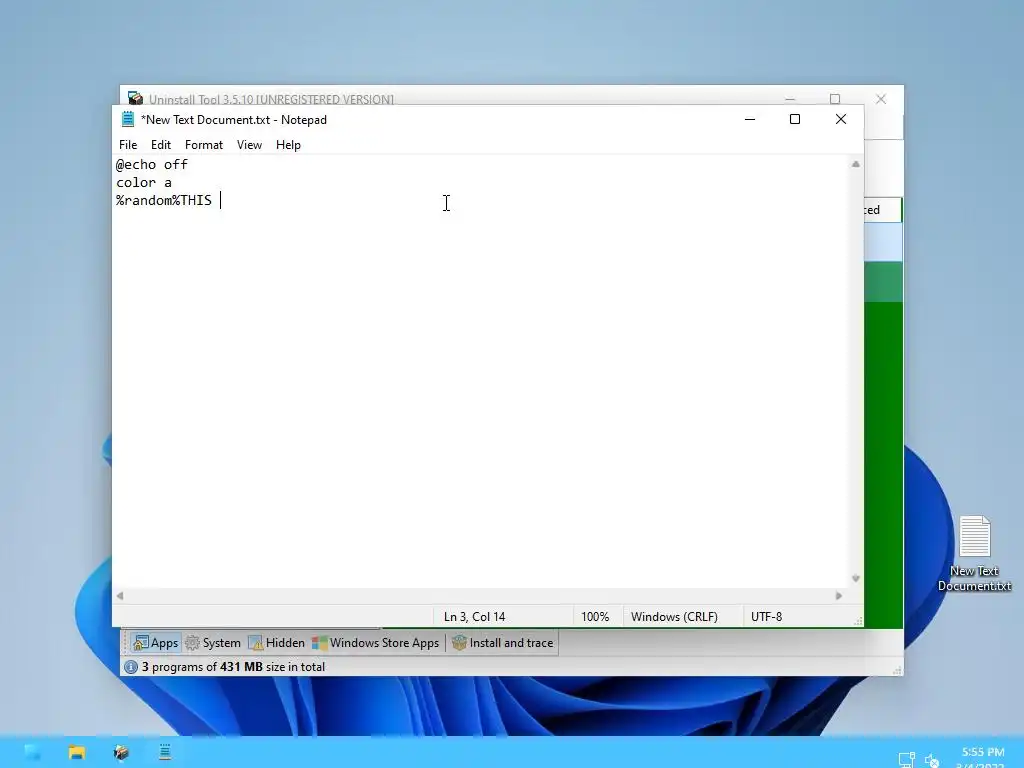Close the Uninstall Tool window
1024x768 pixels.
[881, 99]
